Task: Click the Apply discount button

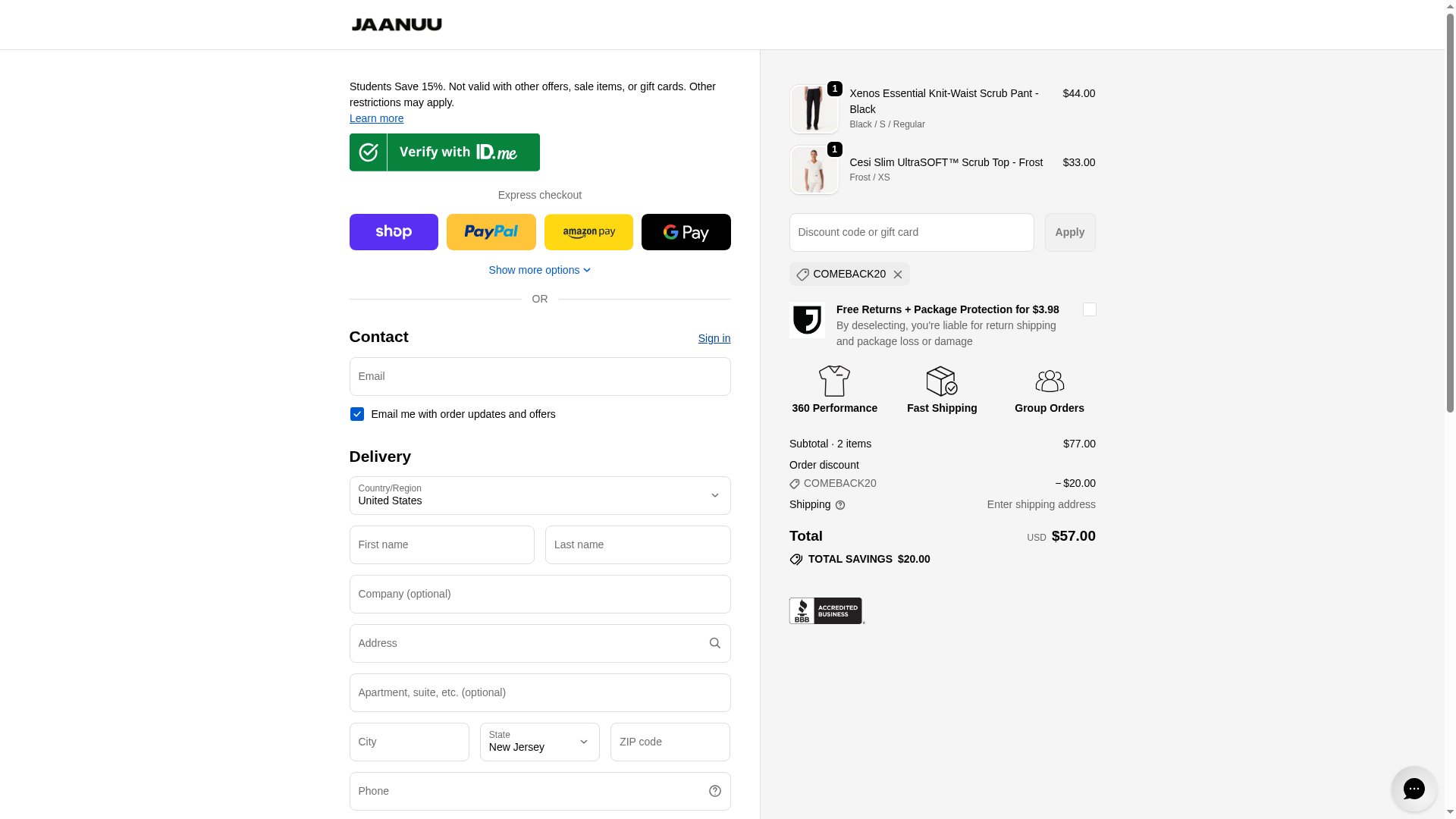Action: point(1069,232)
